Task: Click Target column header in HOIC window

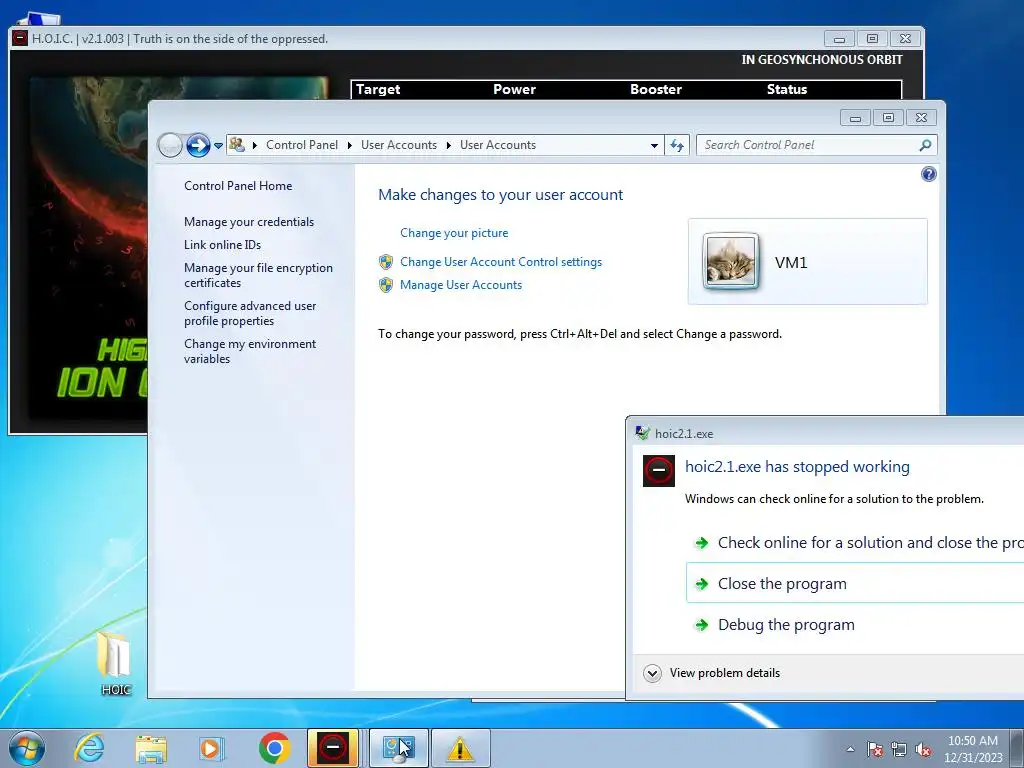Action: [378, 89]
